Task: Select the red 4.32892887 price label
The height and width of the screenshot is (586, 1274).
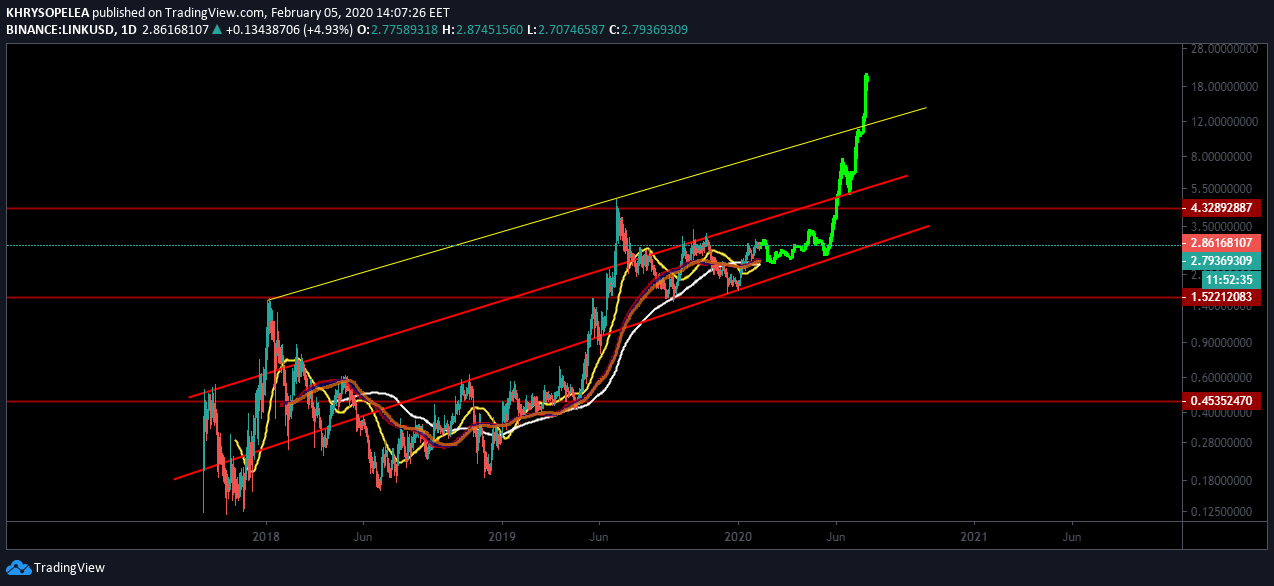Action: point(1222,208)
